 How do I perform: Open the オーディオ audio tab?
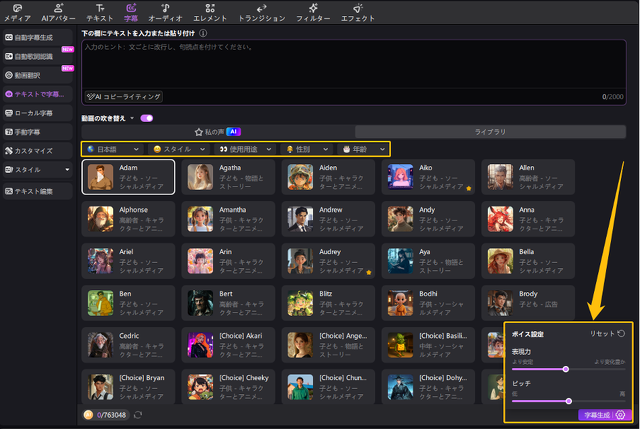tap(165, 13)
